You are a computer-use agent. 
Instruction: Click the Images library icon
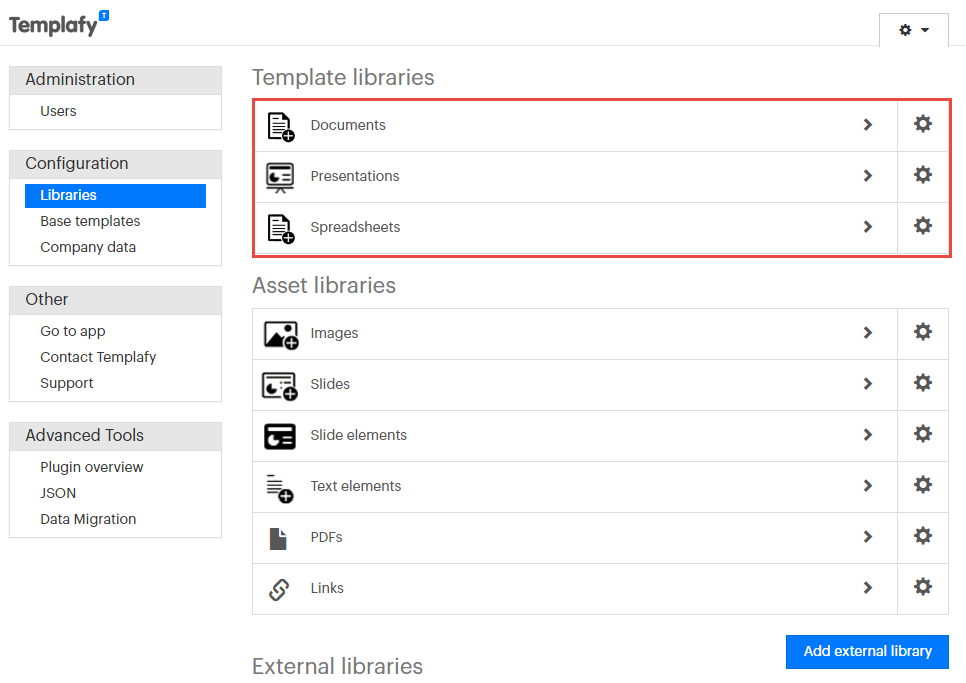tap(280, 334)
